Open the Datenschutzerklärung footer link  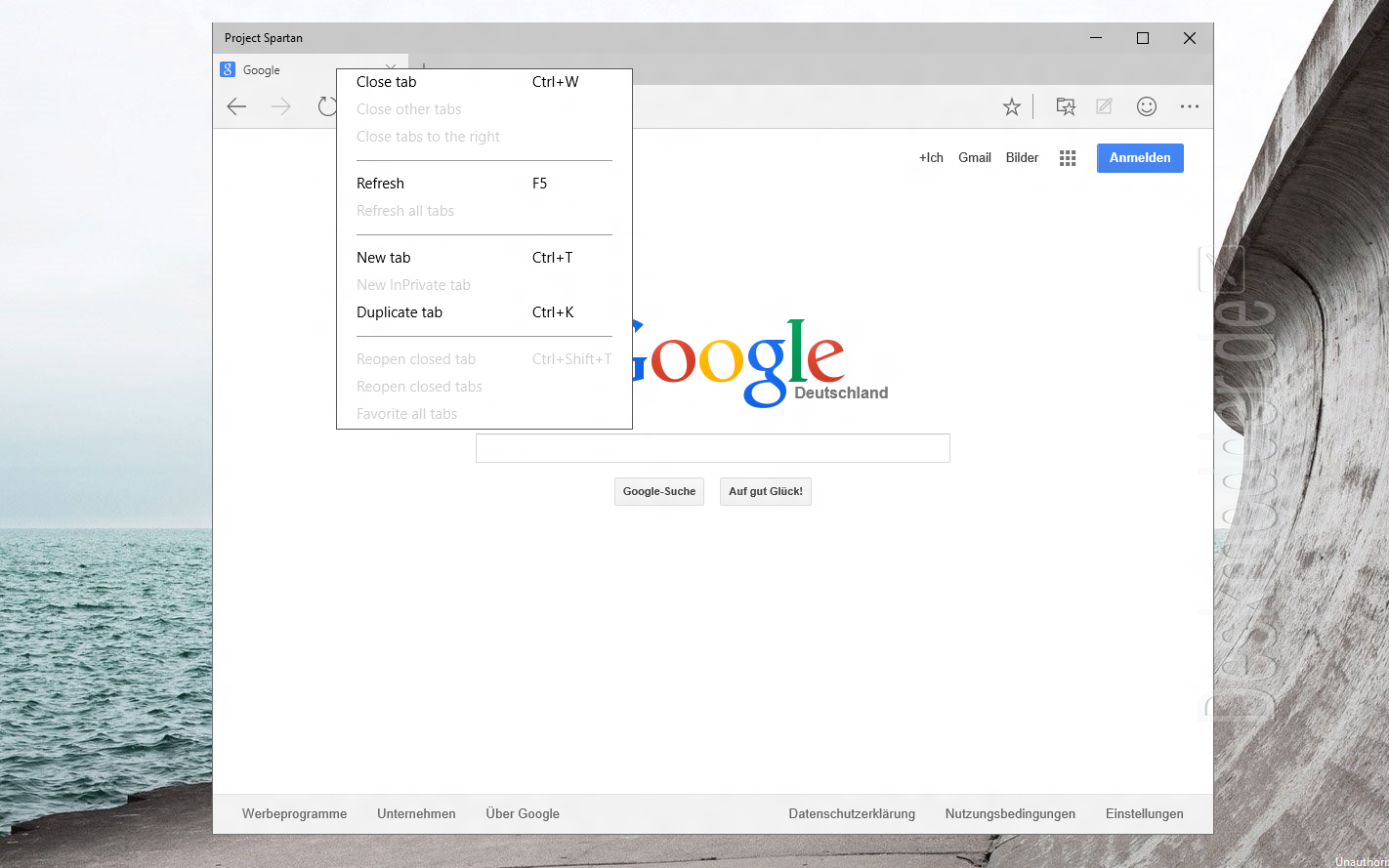(852, 814)
